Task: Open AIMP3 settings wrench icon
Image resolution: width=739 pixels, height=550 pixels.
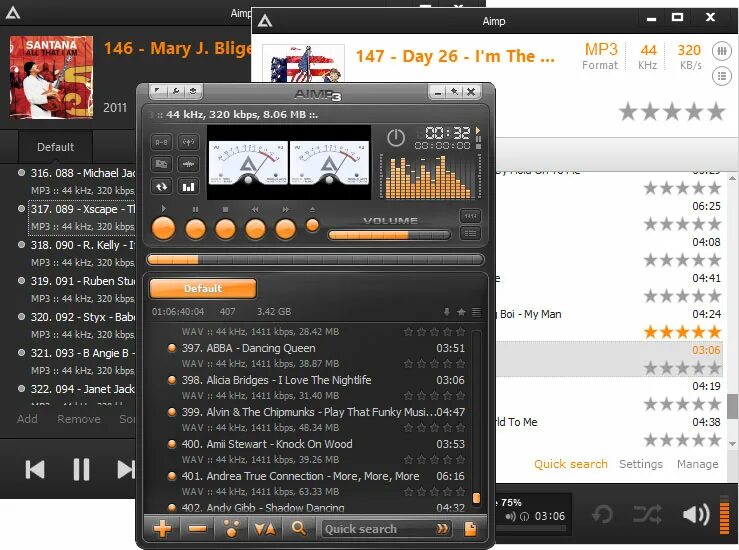Action: click(x=176, y=91)
